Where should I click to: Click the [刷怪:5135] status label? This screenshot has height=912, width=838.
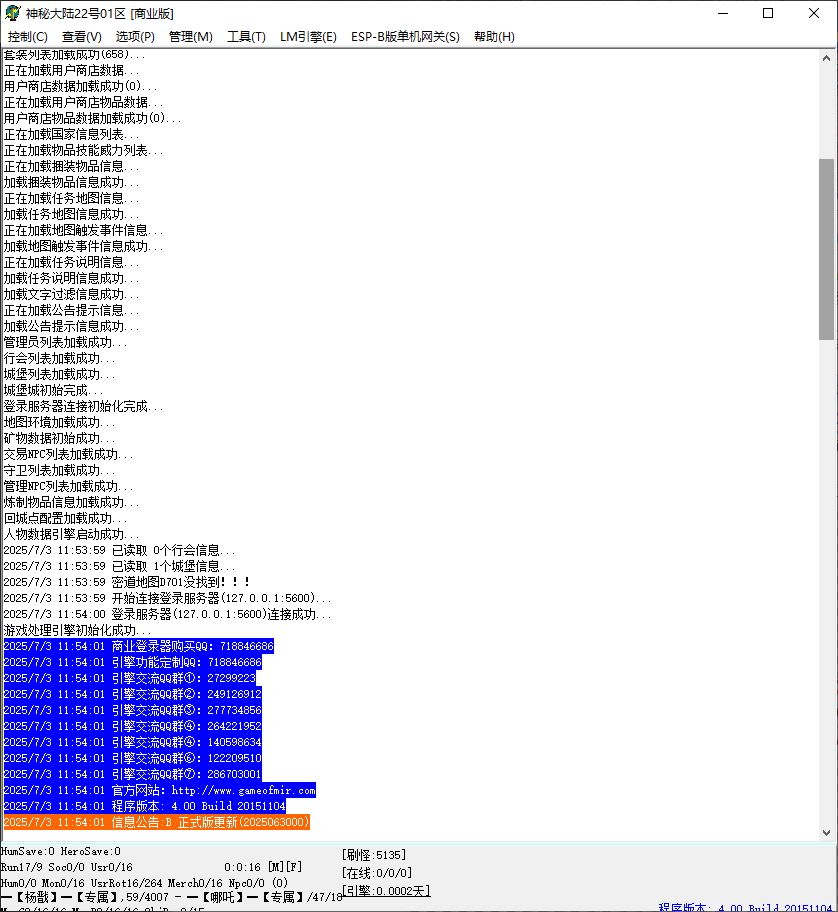pos(373,855)
